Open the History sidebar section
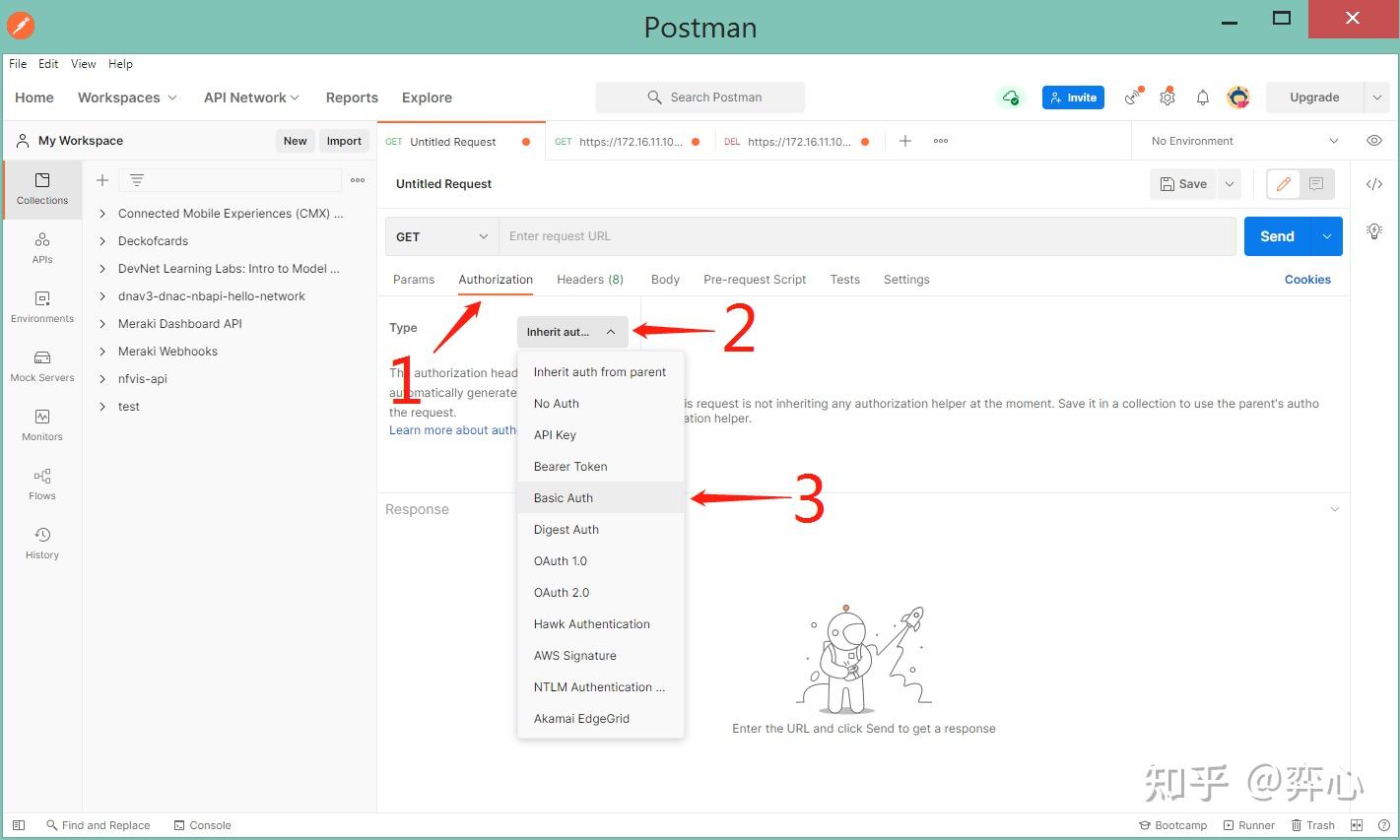 point(41,544)
